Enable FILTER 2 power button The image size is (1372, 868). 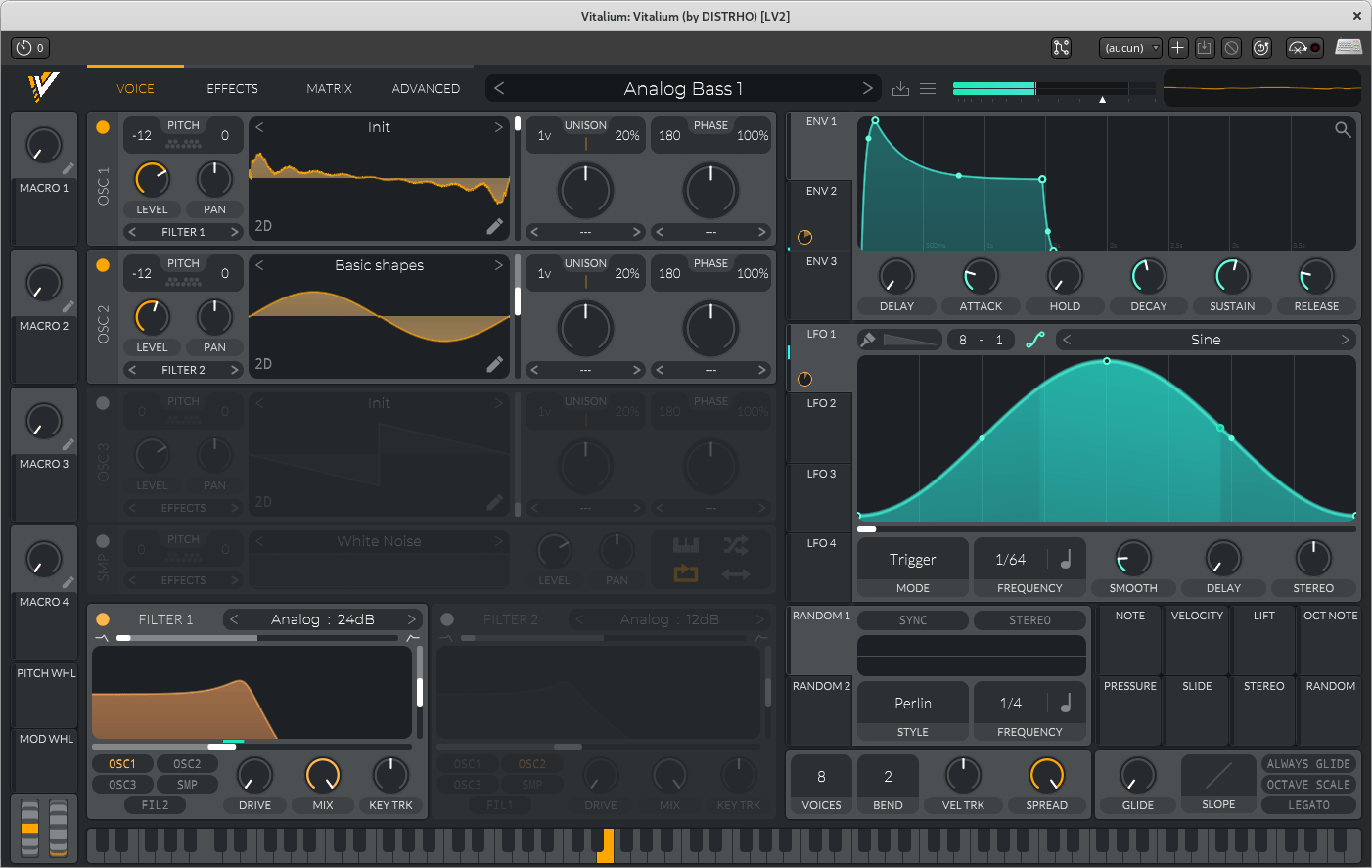[447, 619]
